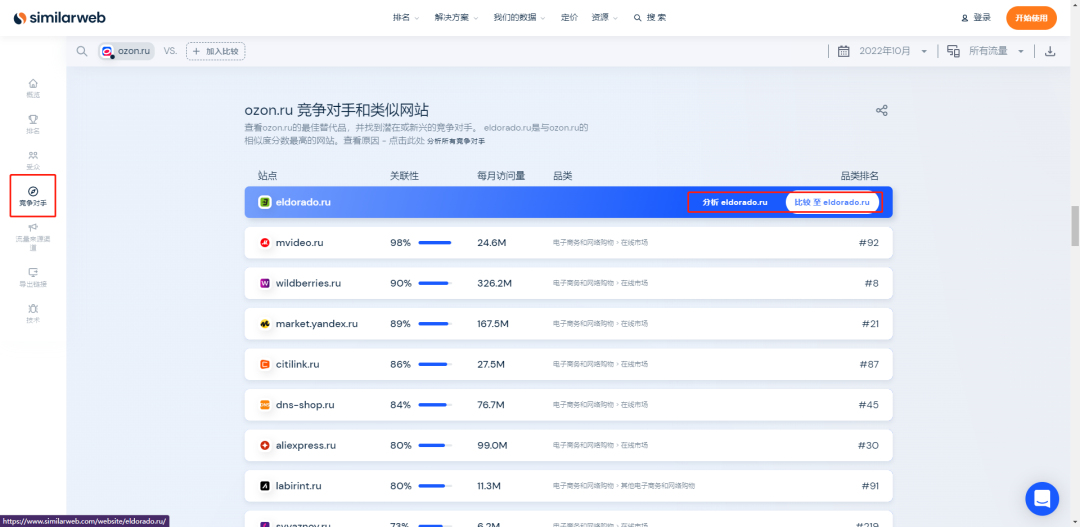Click the share icon near the title
This screenshot has width=1080, height=527.
click(x=881, y=110)
